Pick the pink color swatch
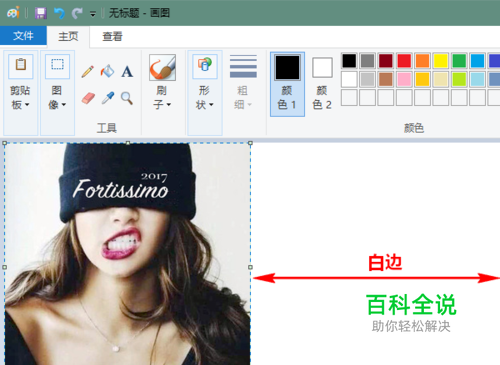 coord(404,79)
